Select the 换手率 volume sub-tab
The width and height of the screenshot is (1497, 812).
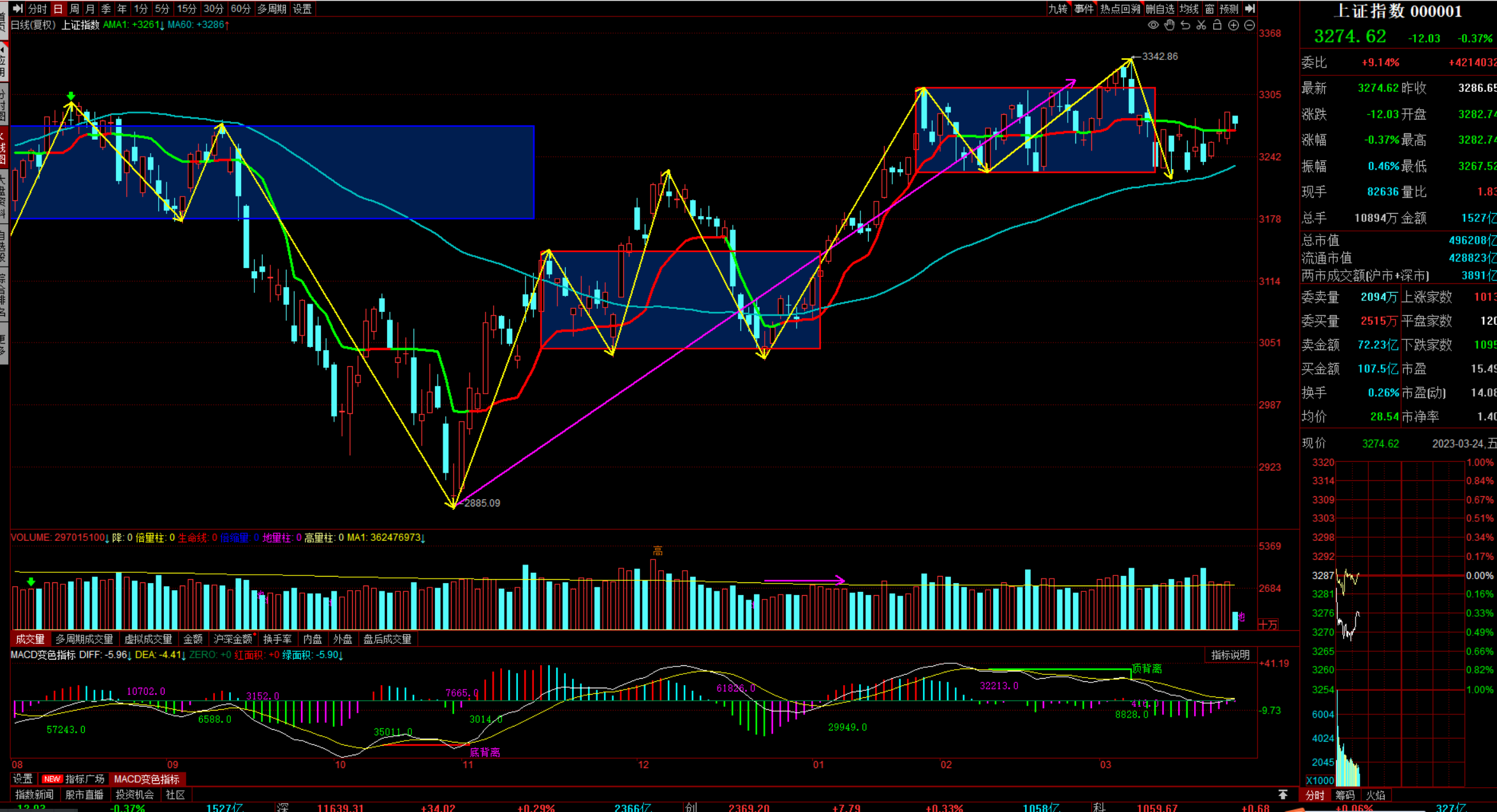[x=277, y=639]
